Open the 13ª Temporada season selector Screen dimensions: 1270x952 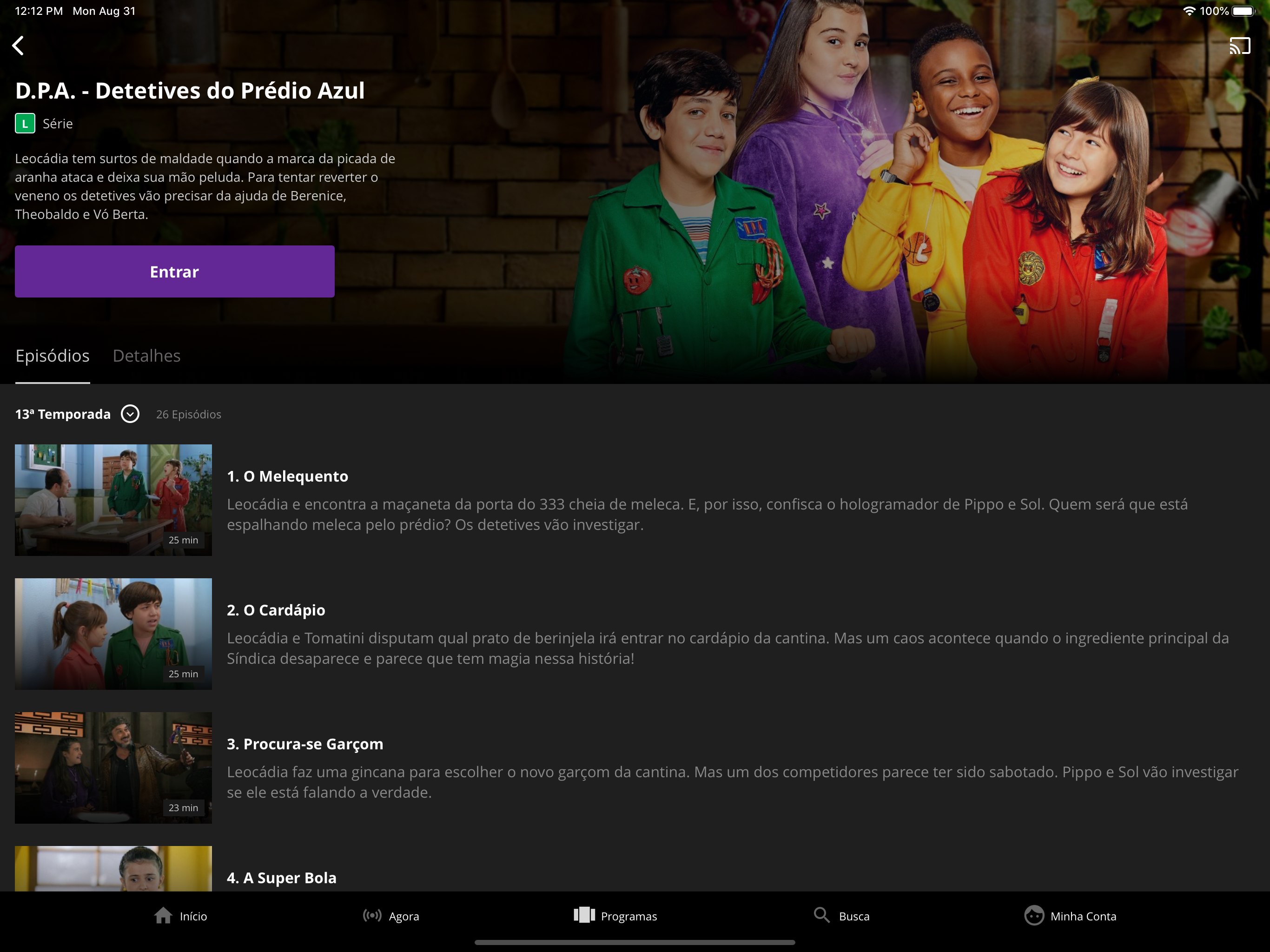(63, 414)
